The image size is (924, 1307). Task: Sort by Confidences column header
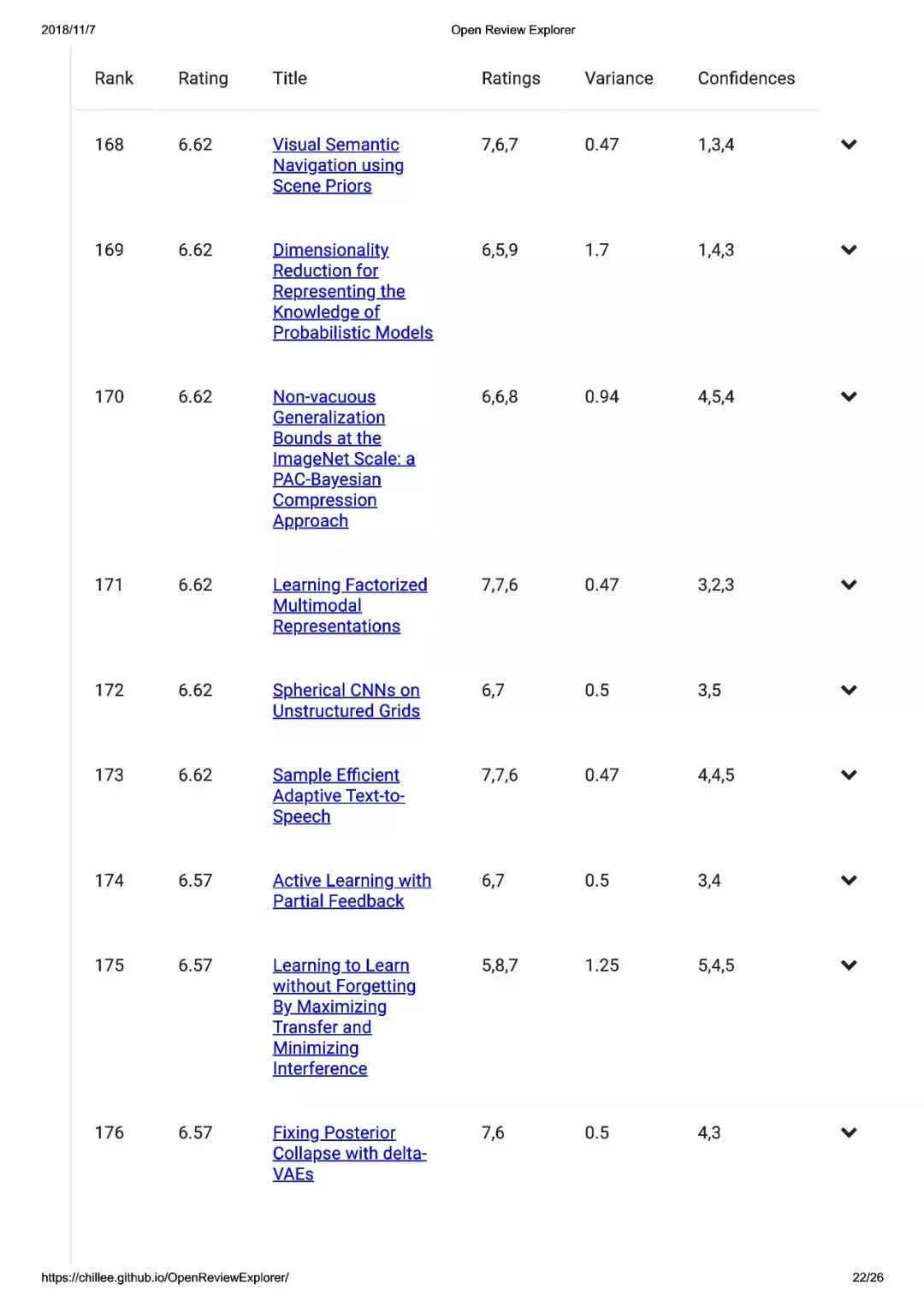[x=746, y=78]
